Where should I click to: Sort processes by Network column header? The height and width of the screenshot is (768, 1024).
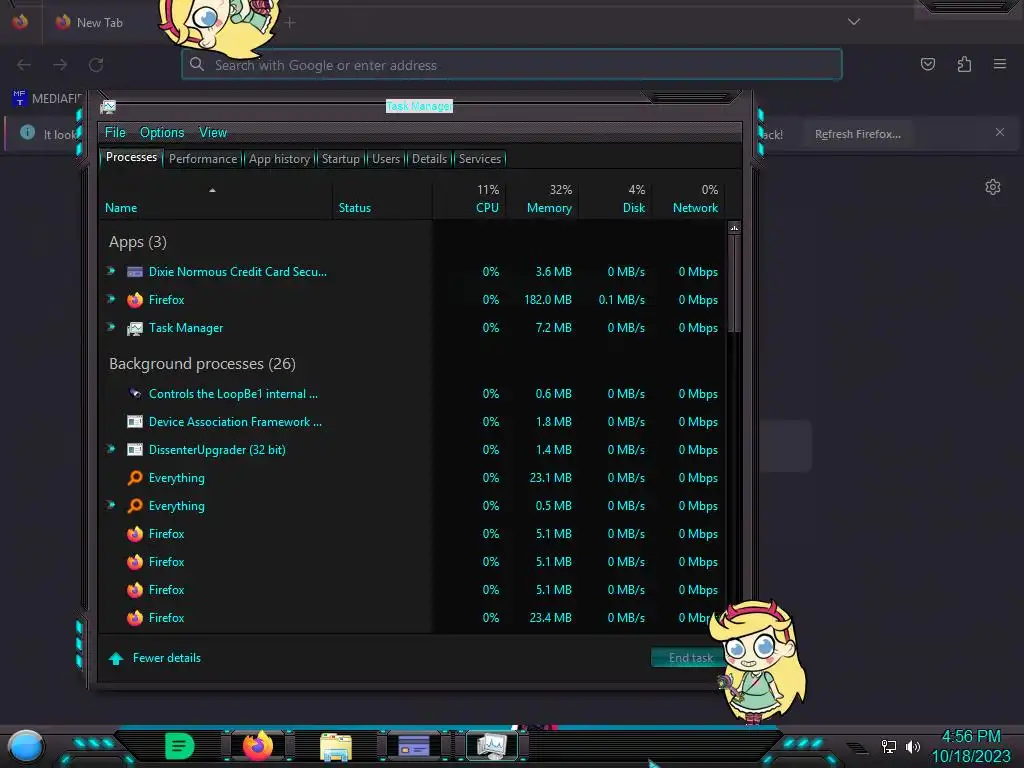pos(688,200)
